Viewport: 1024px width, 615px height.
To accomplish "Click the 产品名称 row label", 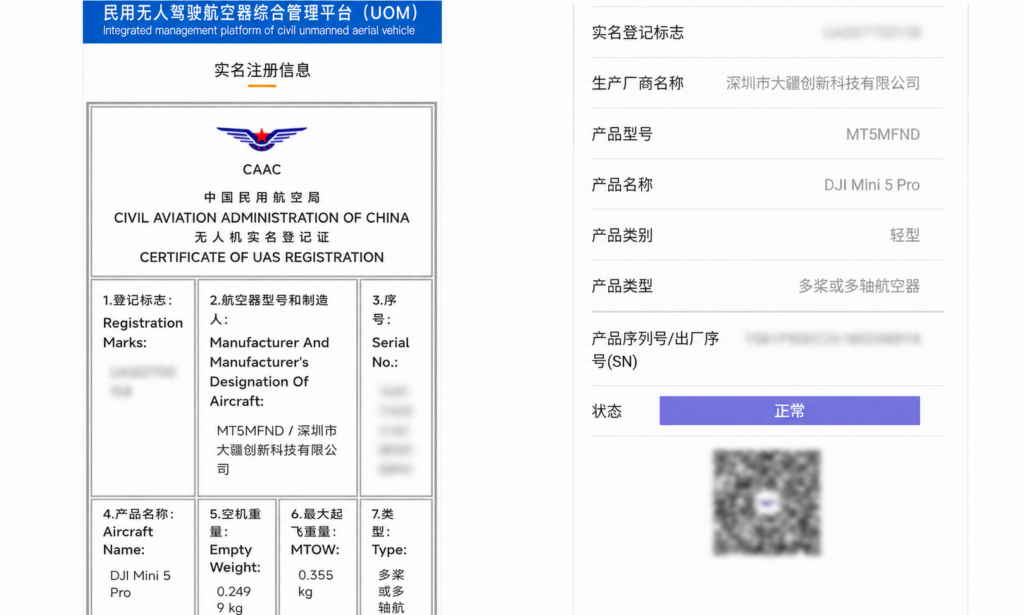I will [622, 185].
